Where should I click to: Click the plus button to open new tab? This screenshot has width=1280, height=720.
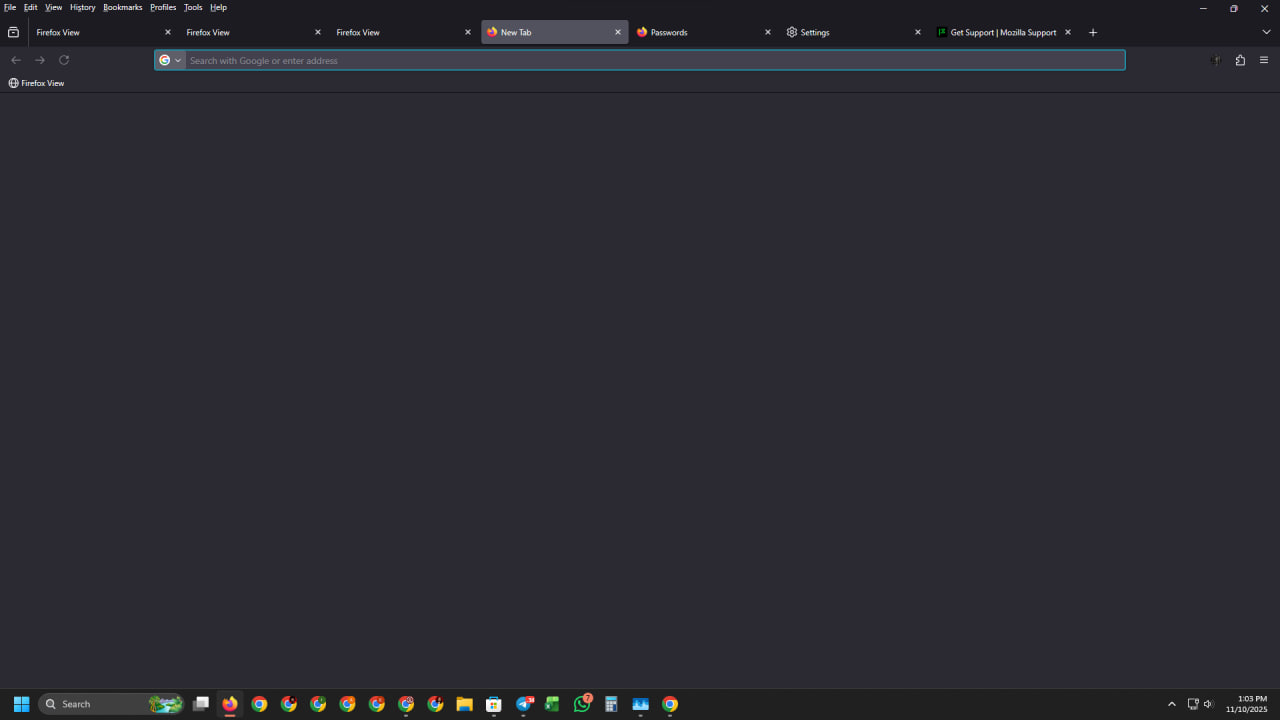click(x=1093, y=32)
